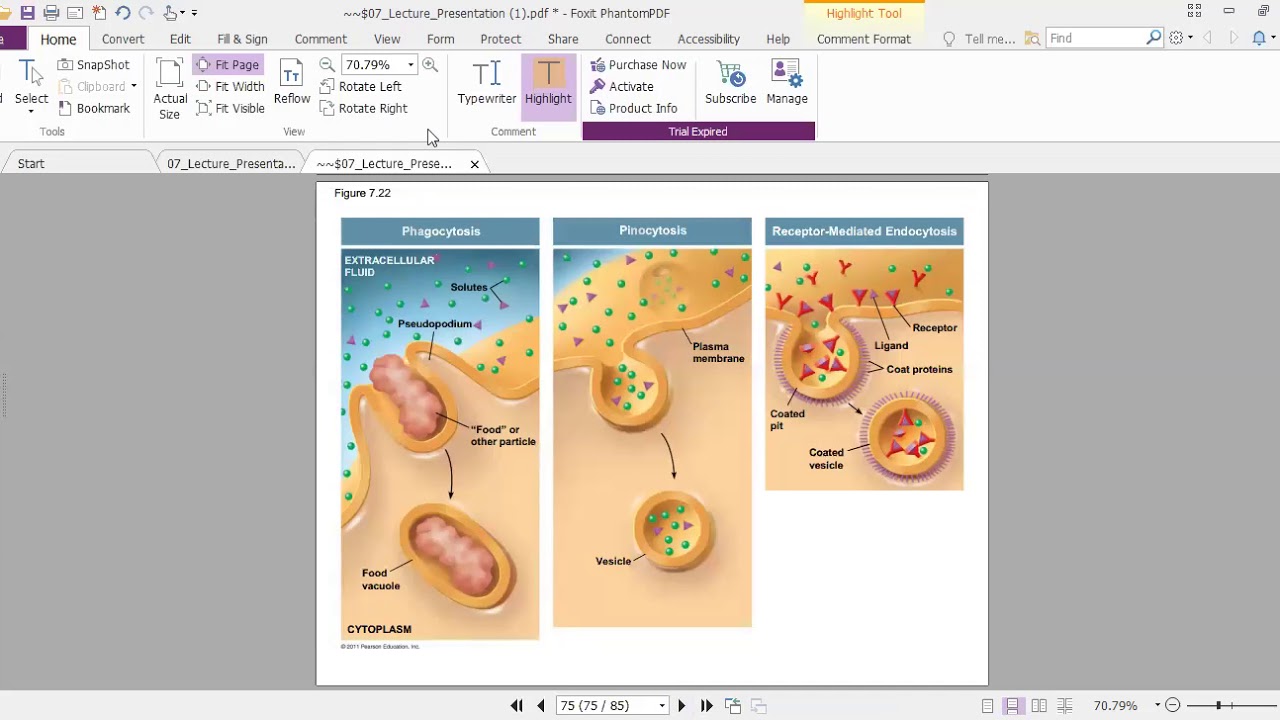Set view to Actual Size
1280x720 pixels.
pos(170,90)
